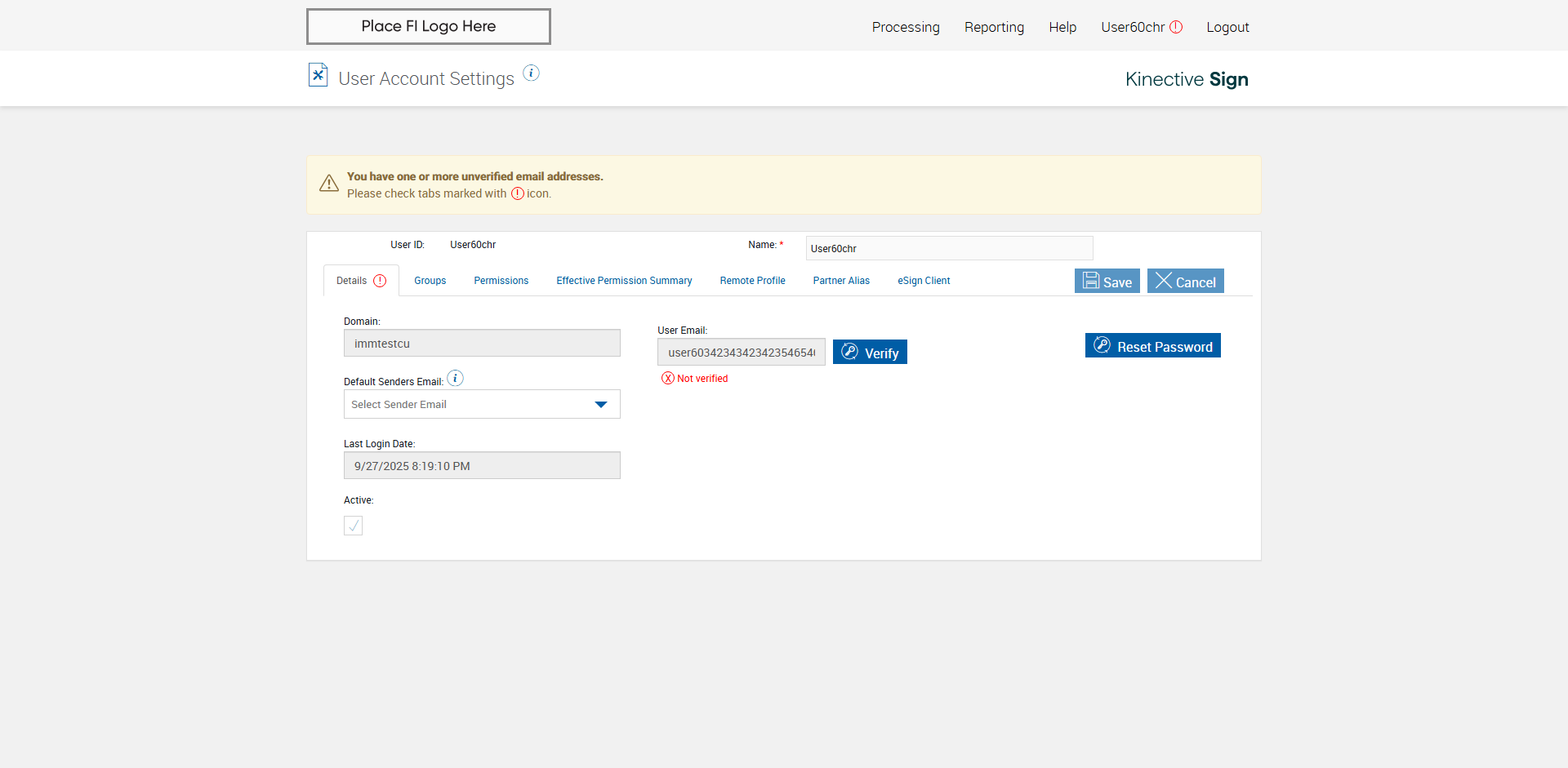Click the Domain field immtestcu

[x=482, y=343]
